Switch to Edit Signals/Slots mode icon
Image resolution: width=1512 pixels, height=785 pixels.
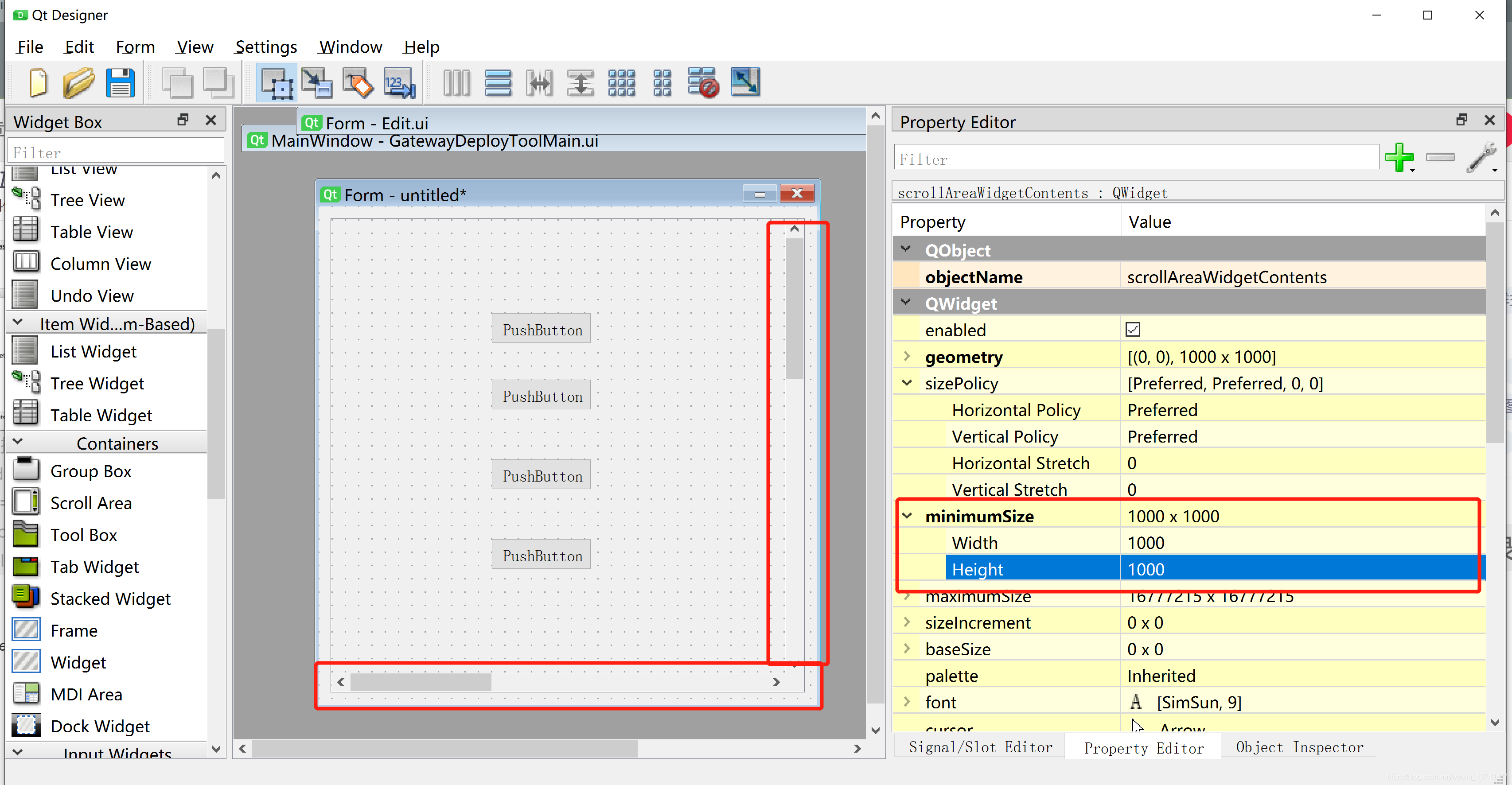(x=317, y=83)
